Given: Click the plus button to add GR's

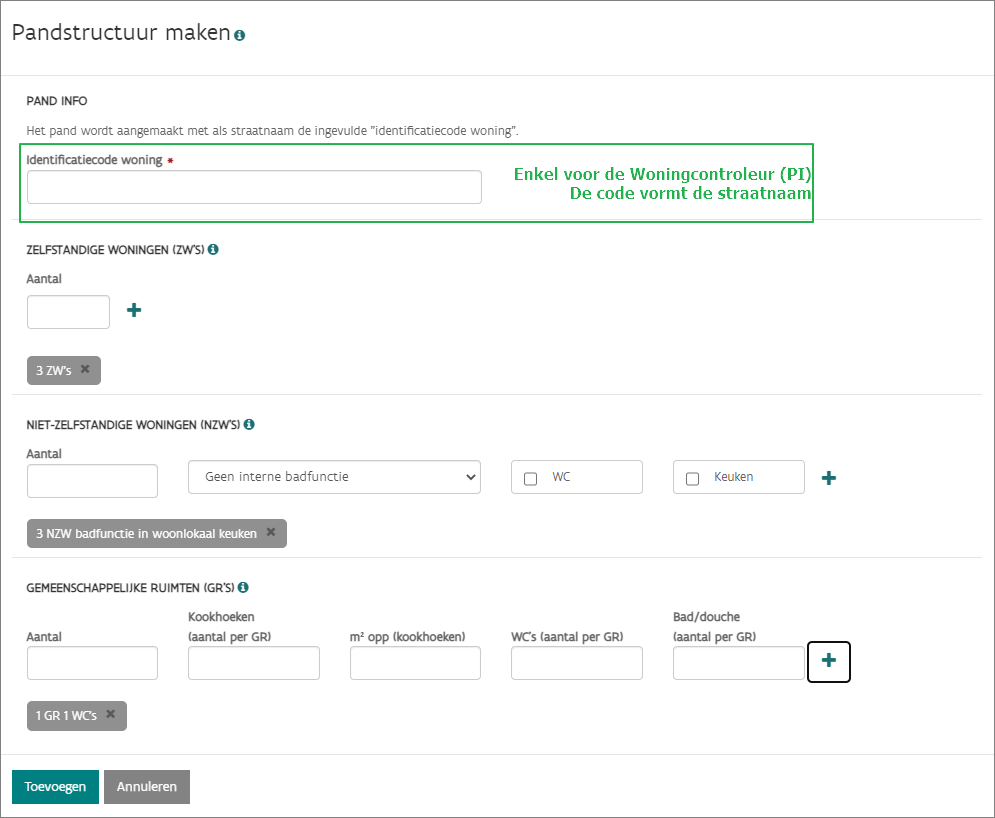Looking at the screenshot, I should coord(829,662).
